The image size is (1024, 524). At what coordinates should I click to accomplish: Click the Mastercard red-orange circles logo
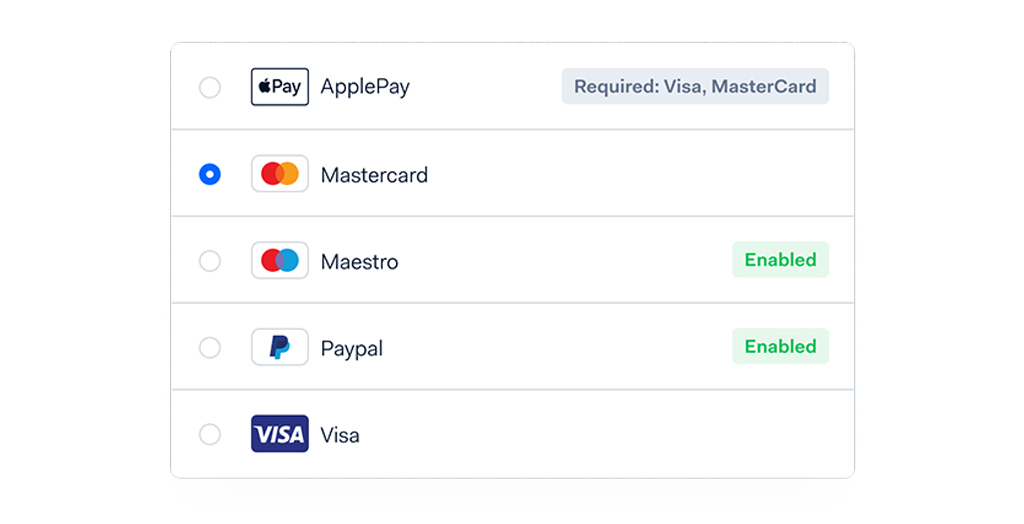280,174
